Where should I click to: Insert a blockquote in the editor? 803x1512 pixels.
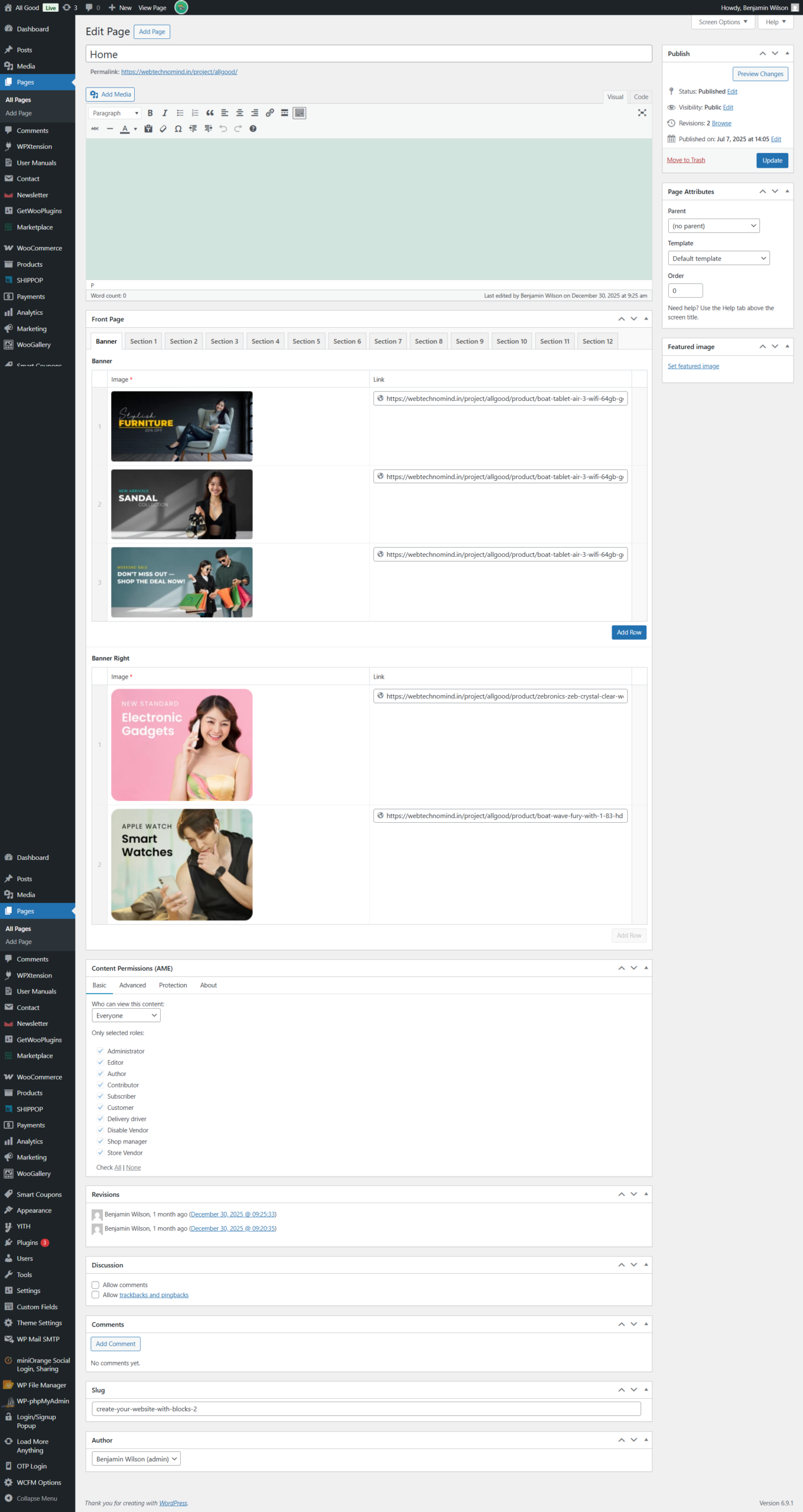click(210, 113)
